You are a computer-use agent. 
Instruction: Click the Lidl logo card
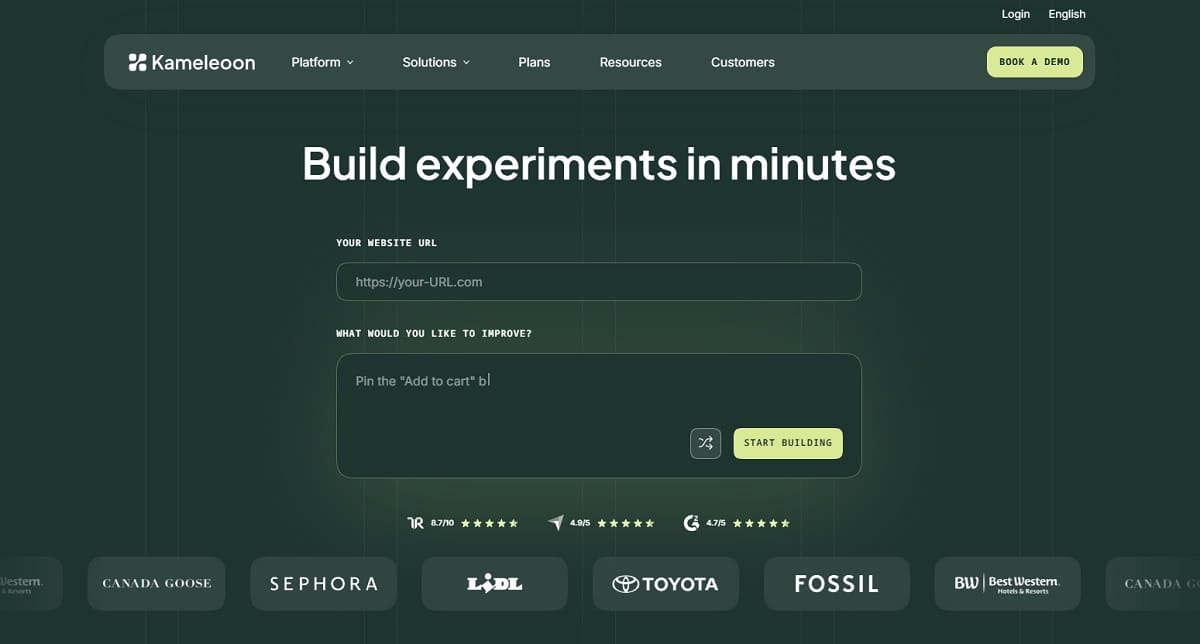coord(494,583)
